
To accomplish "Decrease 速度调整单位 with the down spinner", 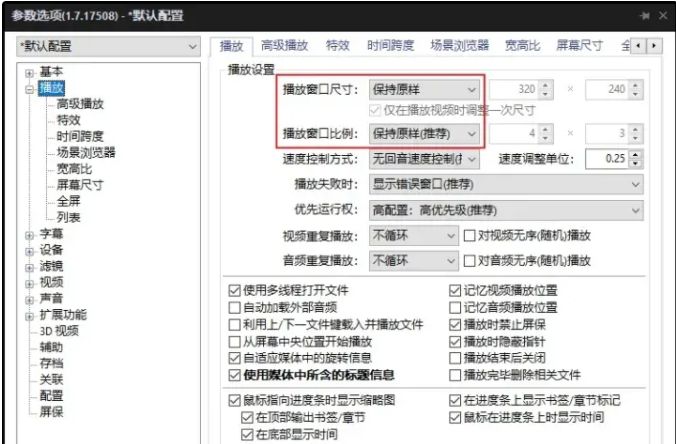I will pos(635,164).
